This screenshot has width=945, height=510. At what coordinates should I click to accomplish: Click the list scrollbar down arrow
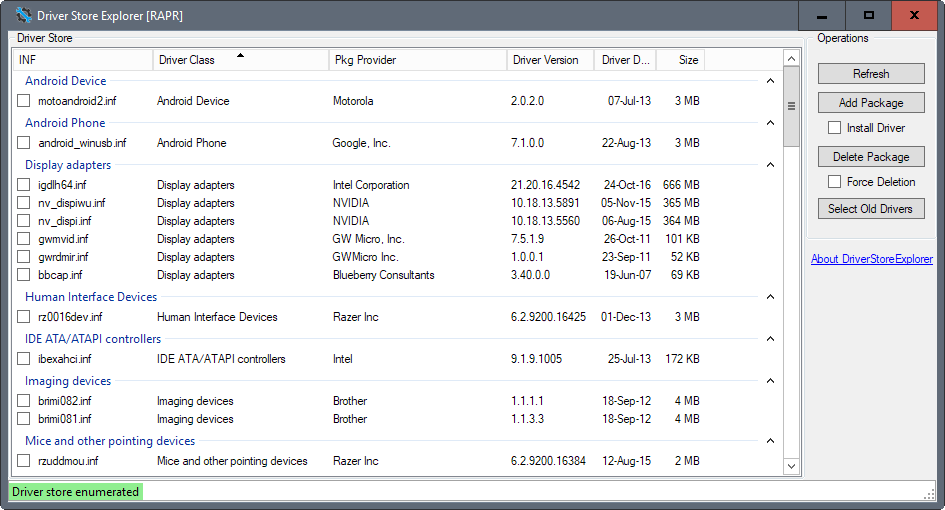791,466
